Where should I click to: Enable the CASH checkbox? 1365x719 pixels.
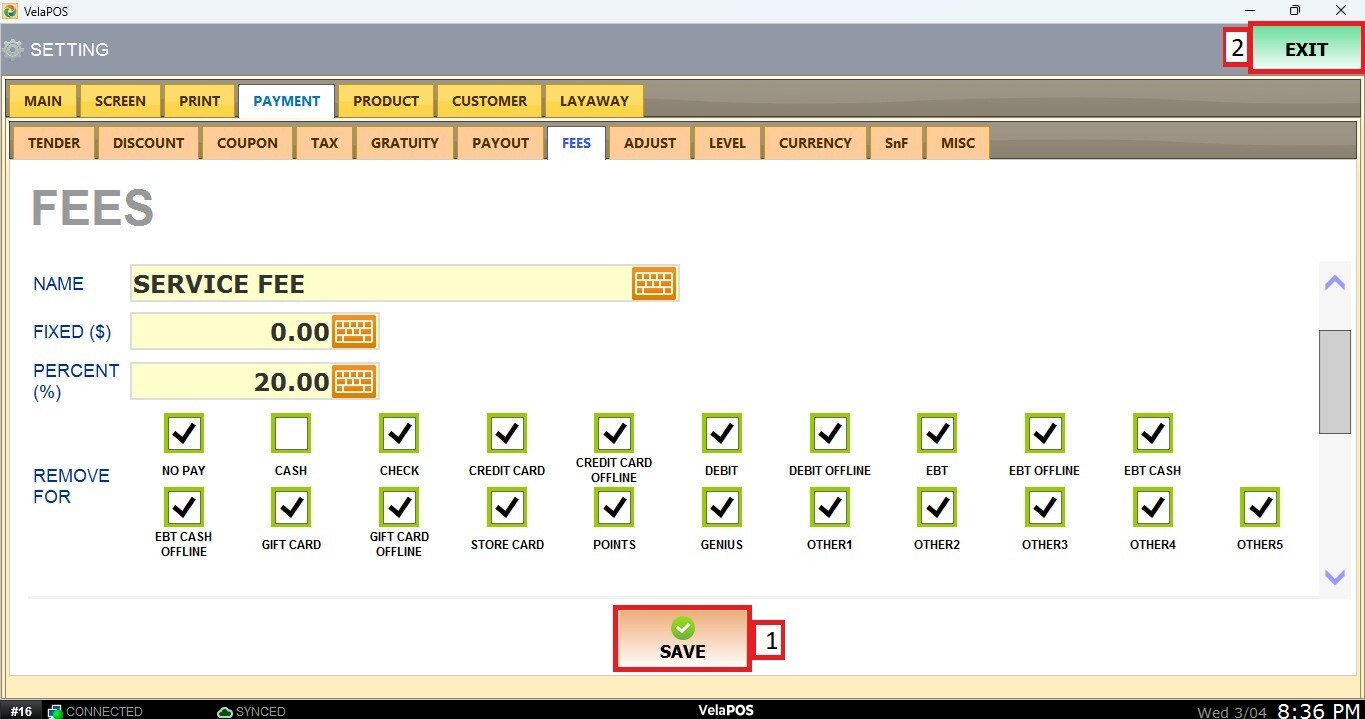coord(291,434)
